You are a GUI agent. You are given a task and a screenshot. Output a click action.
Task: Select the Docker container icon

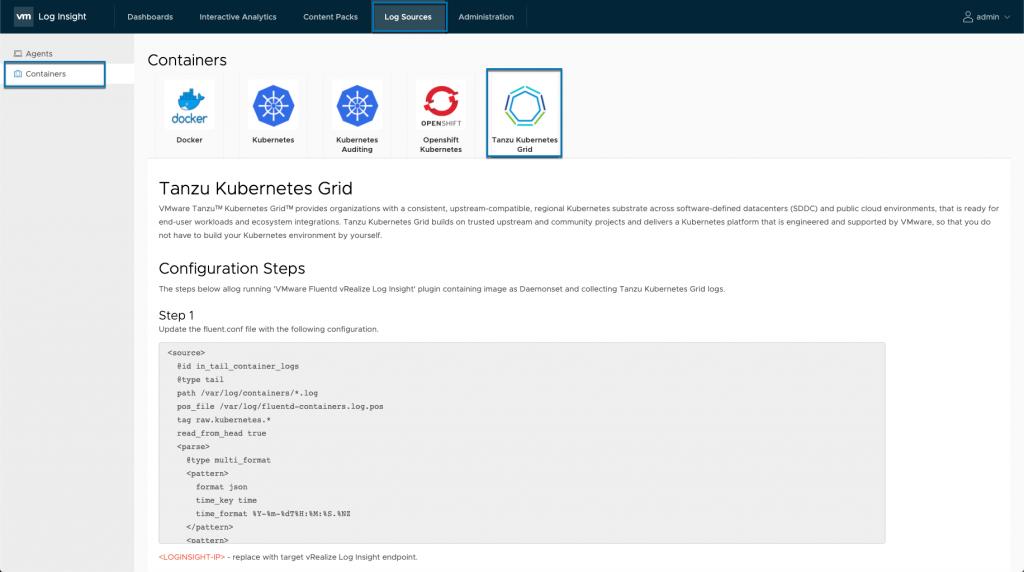tap(189, 106)
